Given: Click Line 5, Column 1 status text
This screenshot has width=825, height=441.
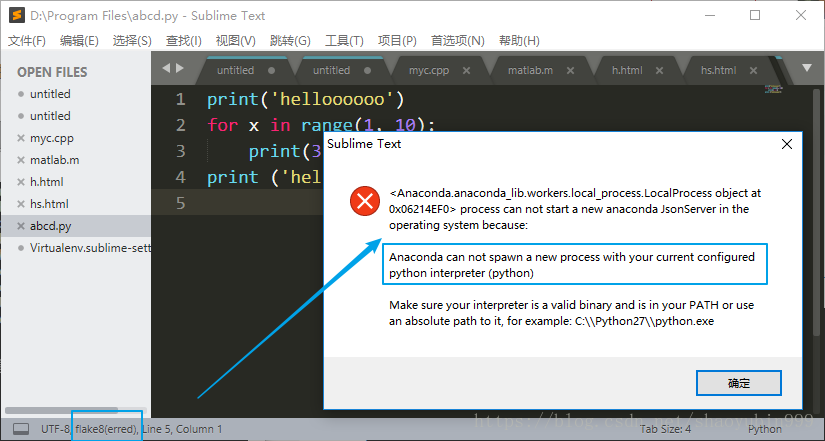Looking at the screenshot, I should pyautogui.click(x=182, y=429).
